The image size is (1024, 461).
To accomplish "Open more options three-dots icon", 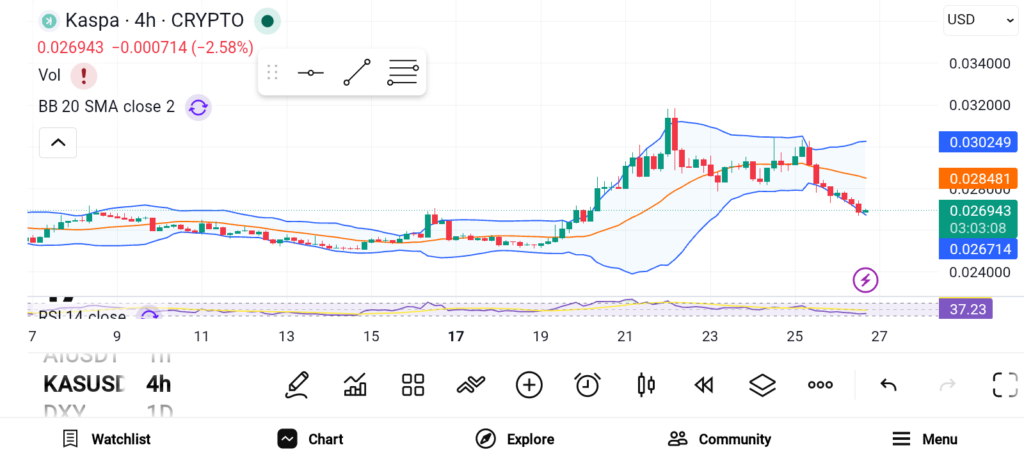I will tap(820, 385).
